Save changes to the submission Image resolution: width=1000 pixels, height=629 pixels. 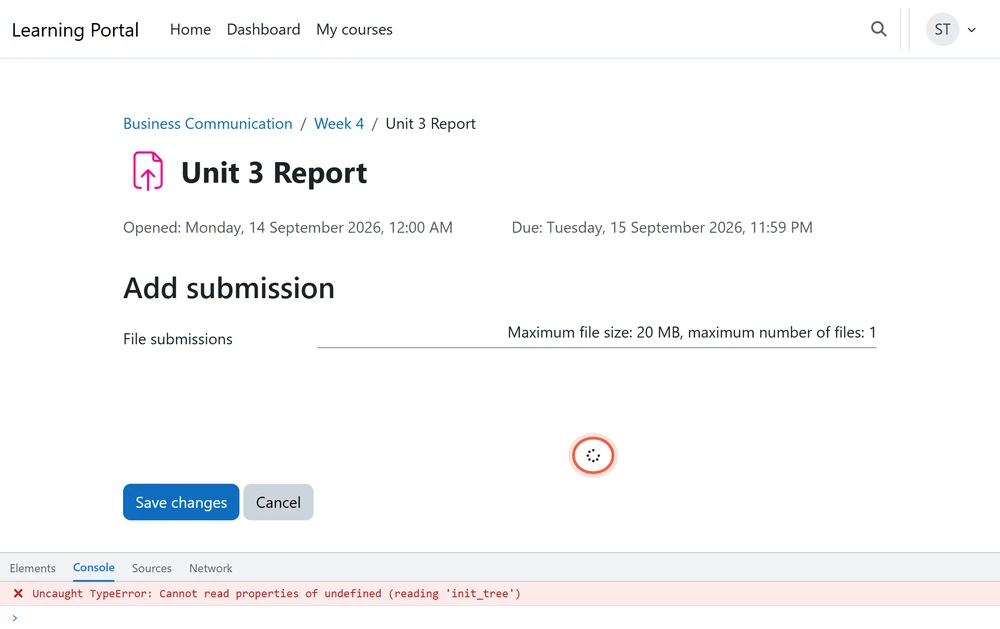click(x=181, y=502)
